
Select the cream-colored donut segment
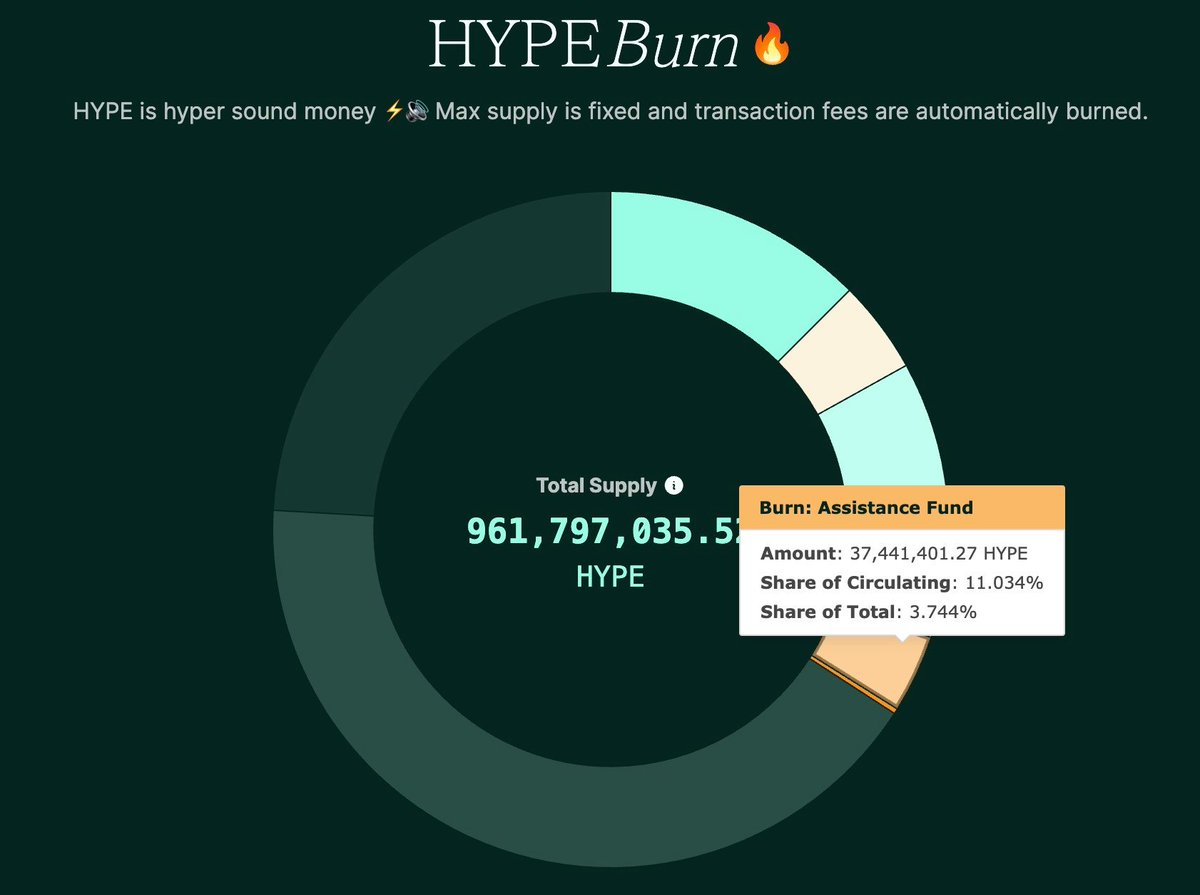[842, 352]
